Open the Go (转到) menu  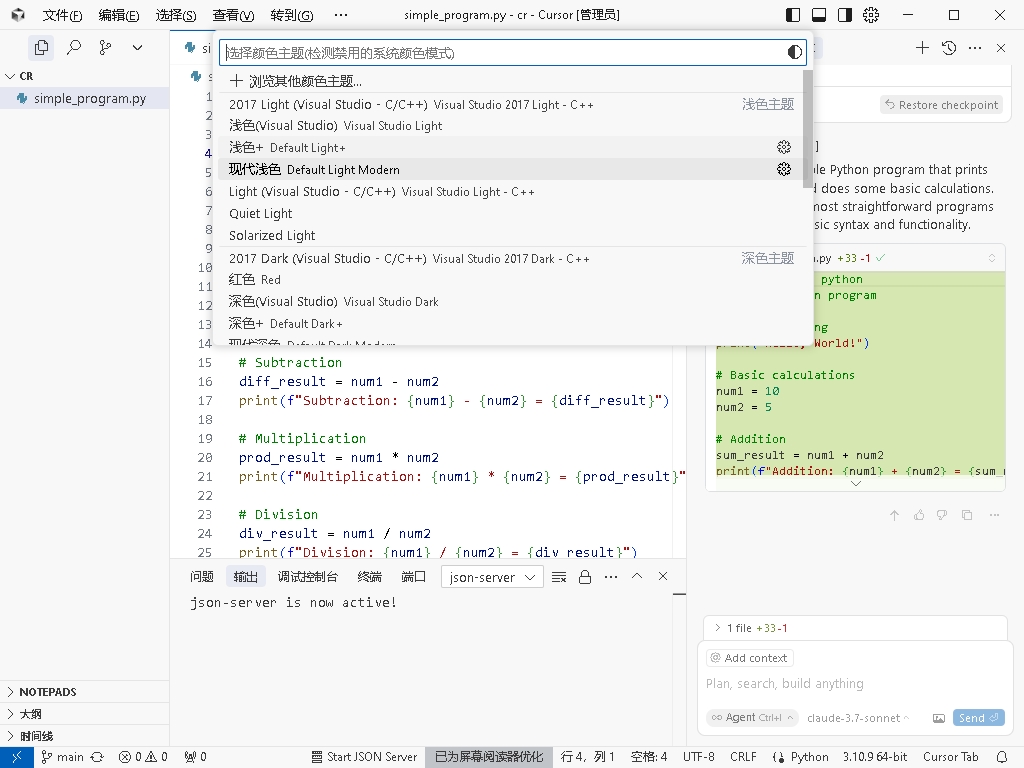coord(291,15)
